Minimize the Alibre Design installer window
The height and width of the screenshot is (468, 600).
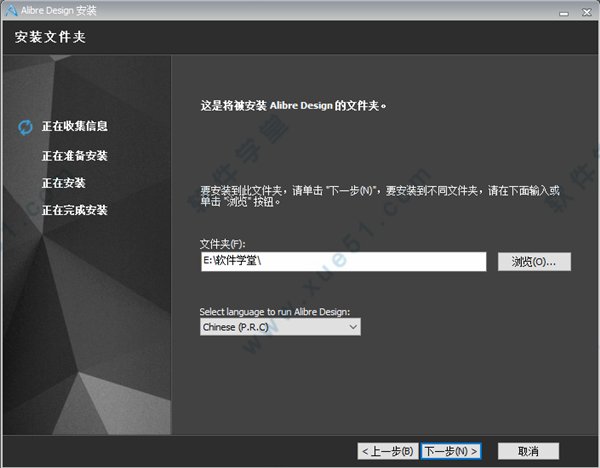(564, 14)
